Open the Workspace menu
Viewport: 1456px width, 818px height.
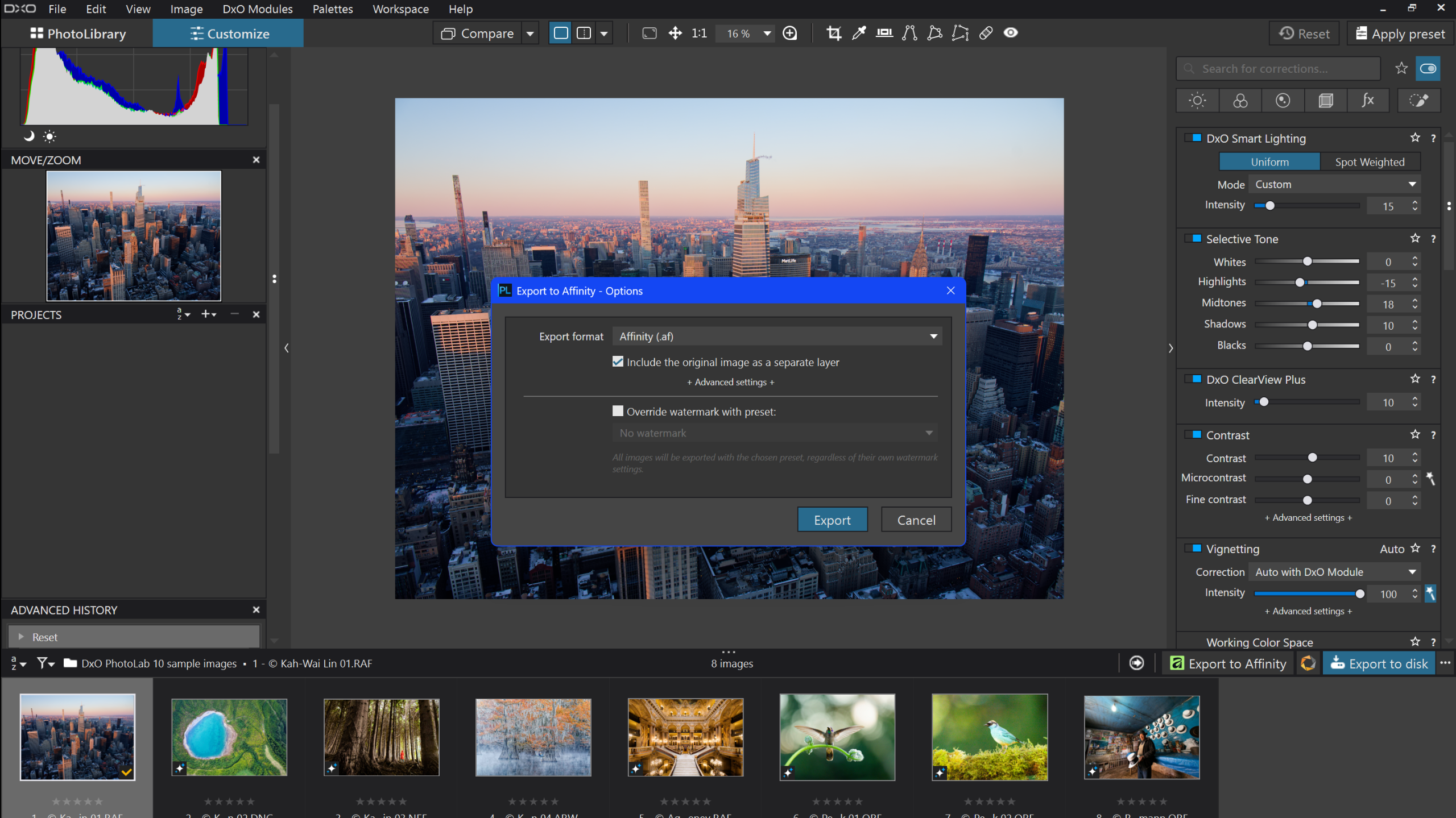[401, 9]
